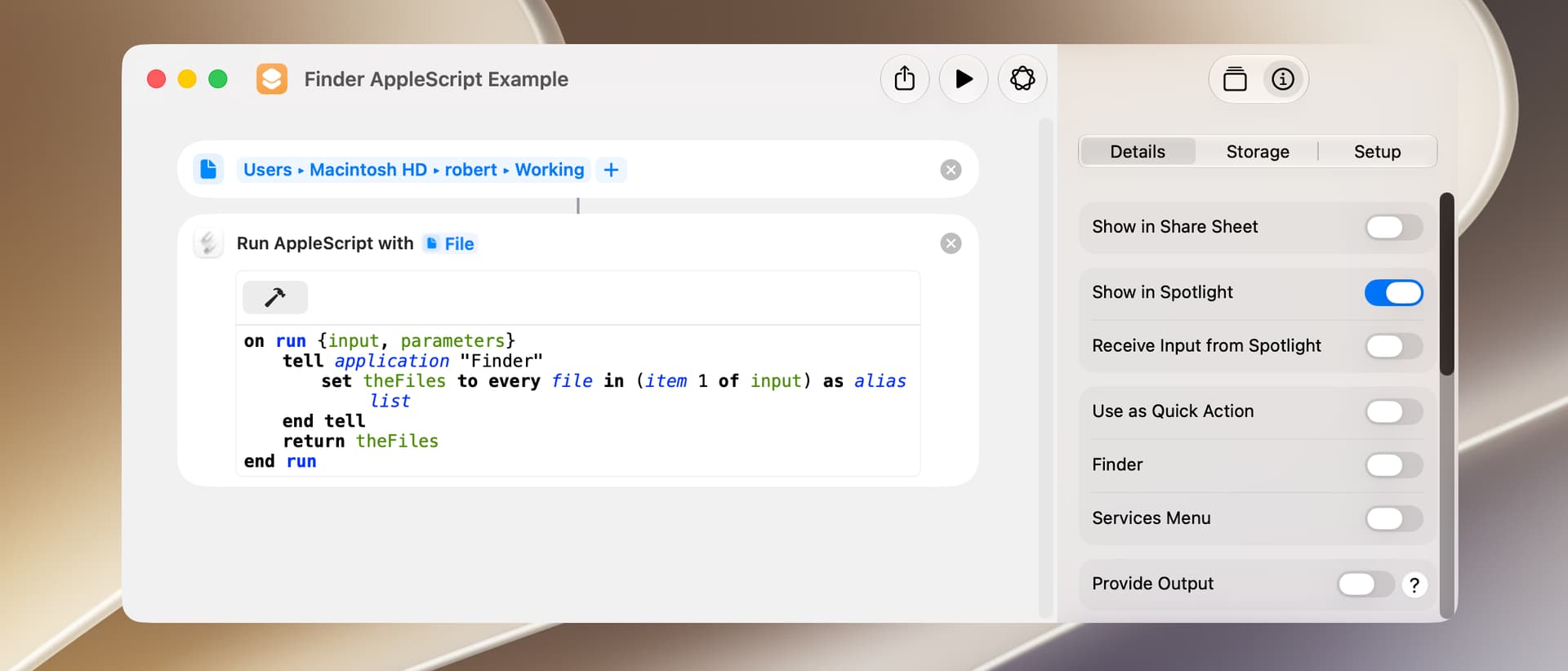Click the Share shortcut icon
The height and width of the screenshot is (671, 1568).
click(x=904, y=79)
